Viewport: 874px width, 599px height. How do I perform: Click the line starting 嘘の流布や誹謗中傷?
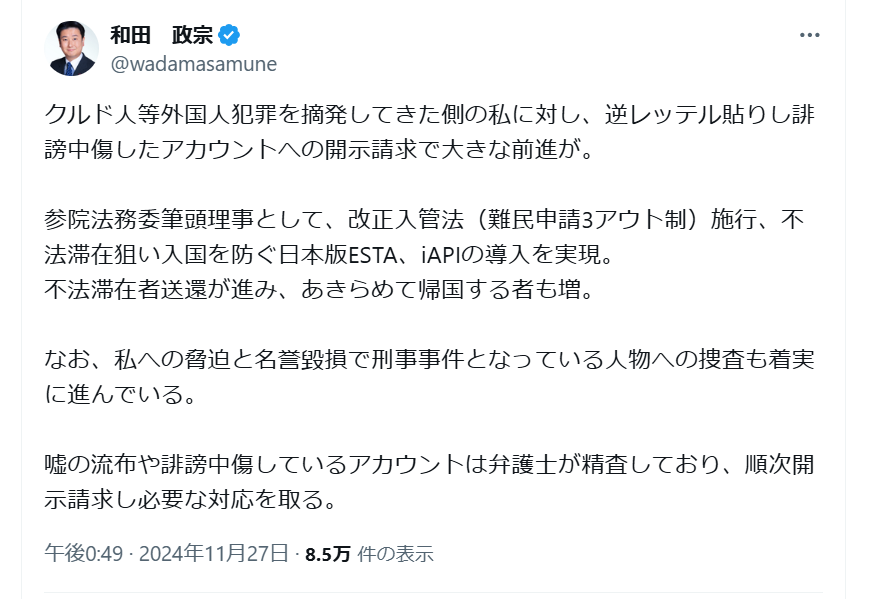coord(430,465)
